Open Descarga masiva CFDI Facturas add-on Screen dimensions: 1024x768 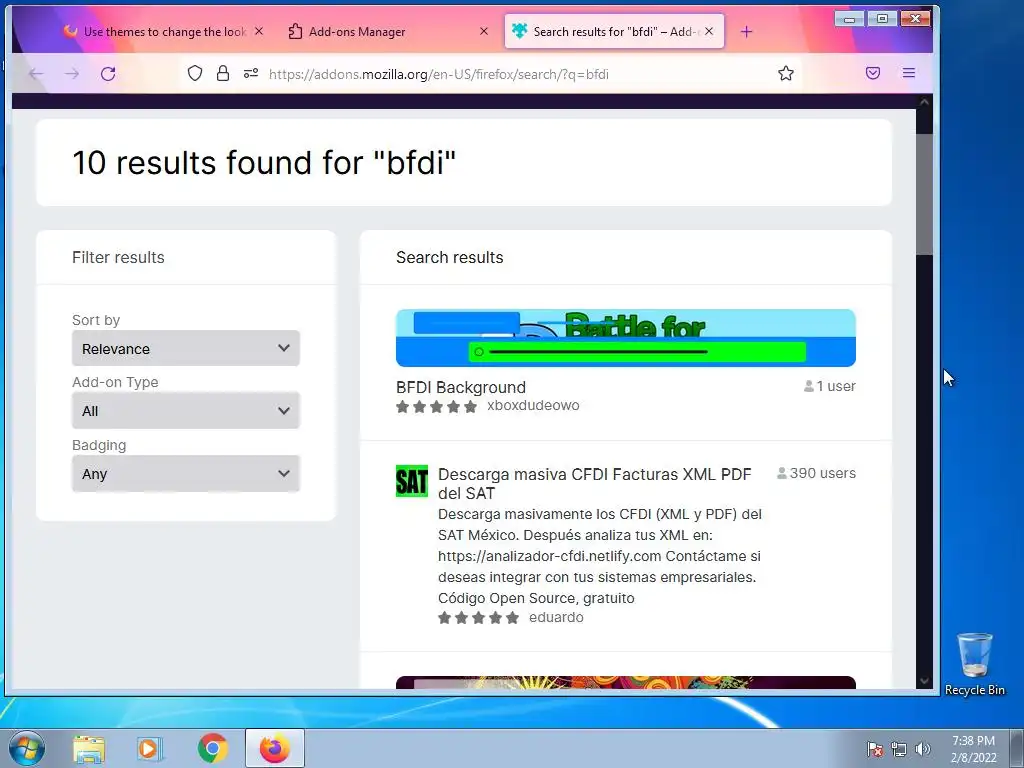[x=594, y=483]
